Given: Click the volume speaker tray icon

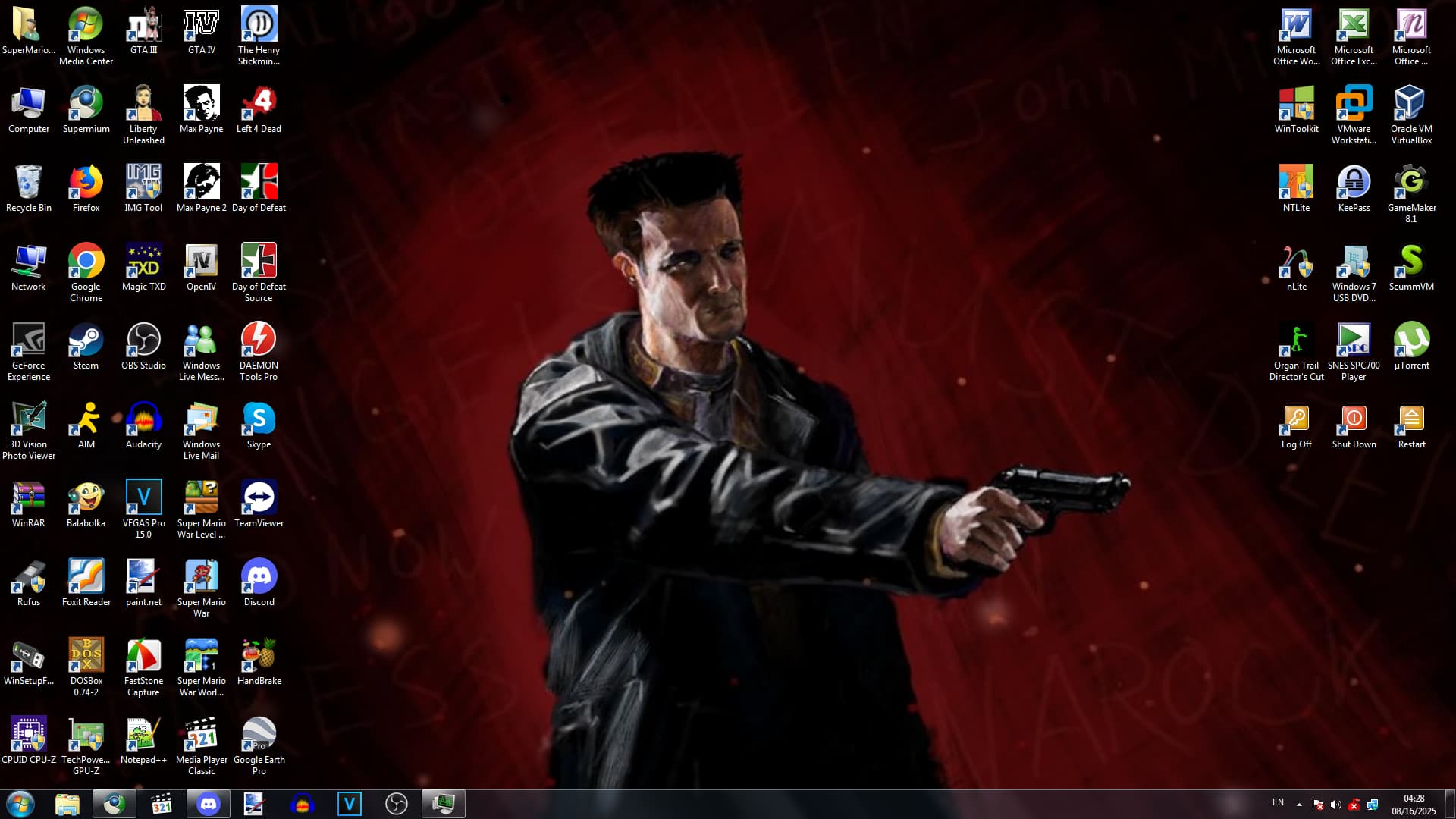Looking at the screenshot, I should [x=1335, y=805].
